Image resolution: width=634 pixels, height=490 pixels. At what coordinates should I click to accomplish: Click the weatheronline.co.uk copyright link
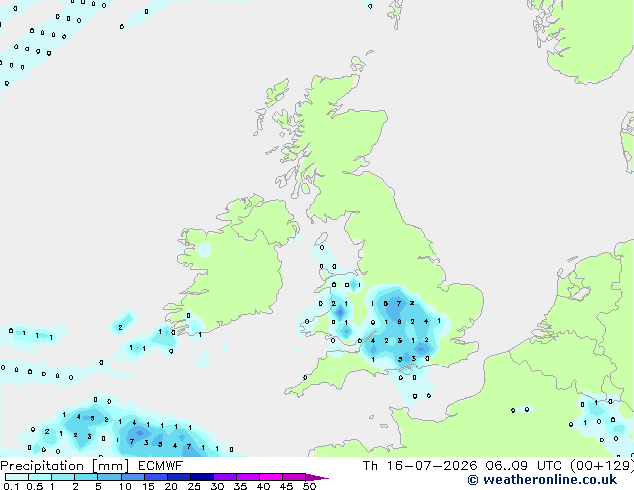click(x=542, y=480)
